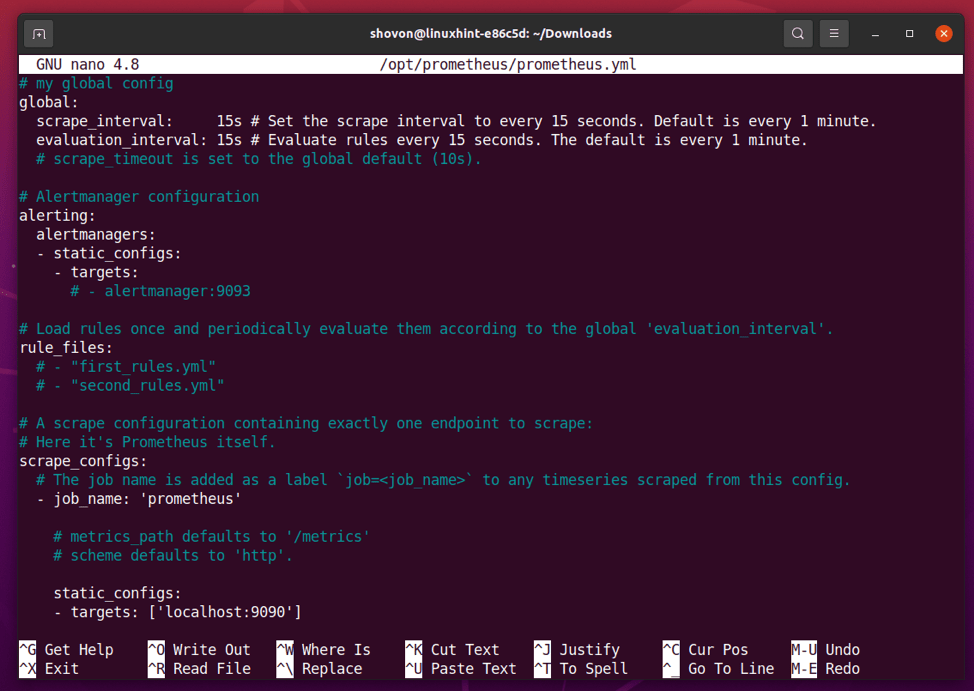Open a new terminal tab icon
The image size is (974, 691).
(39, 34)
